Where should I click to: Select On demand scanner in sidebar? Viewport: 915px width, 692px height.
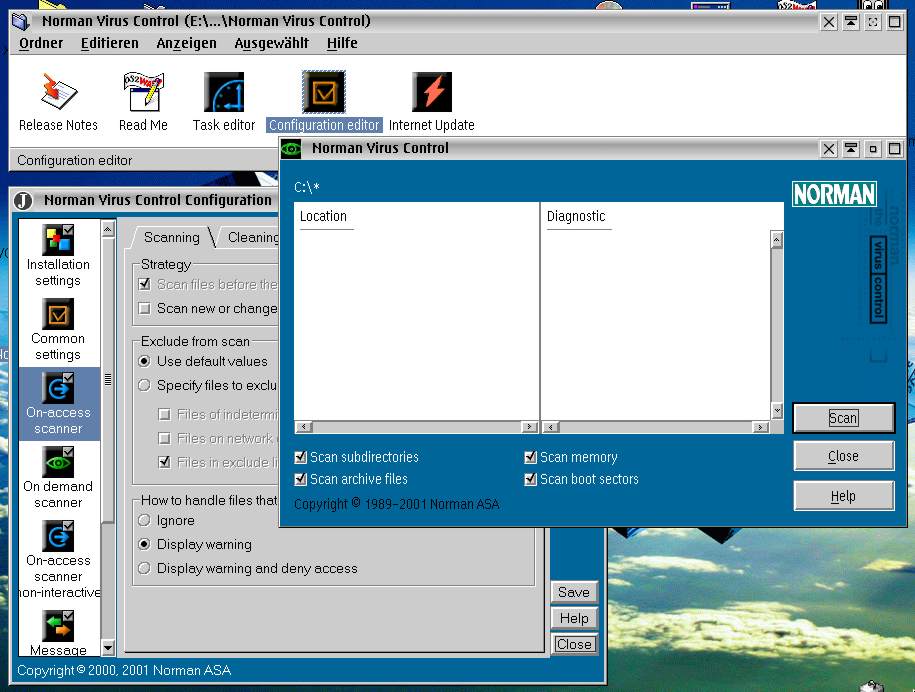point(58,478)
